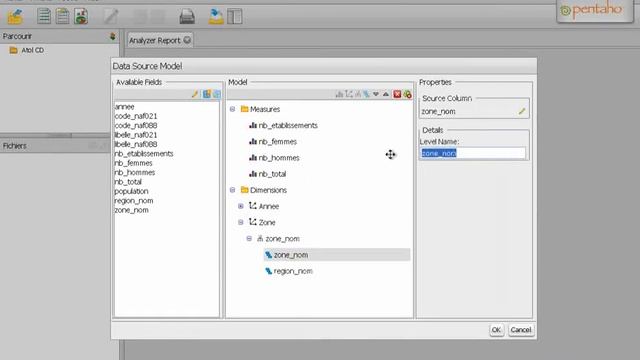Select region_nom in Available Fields
This screenshot has width=640, height=360.
134,201
